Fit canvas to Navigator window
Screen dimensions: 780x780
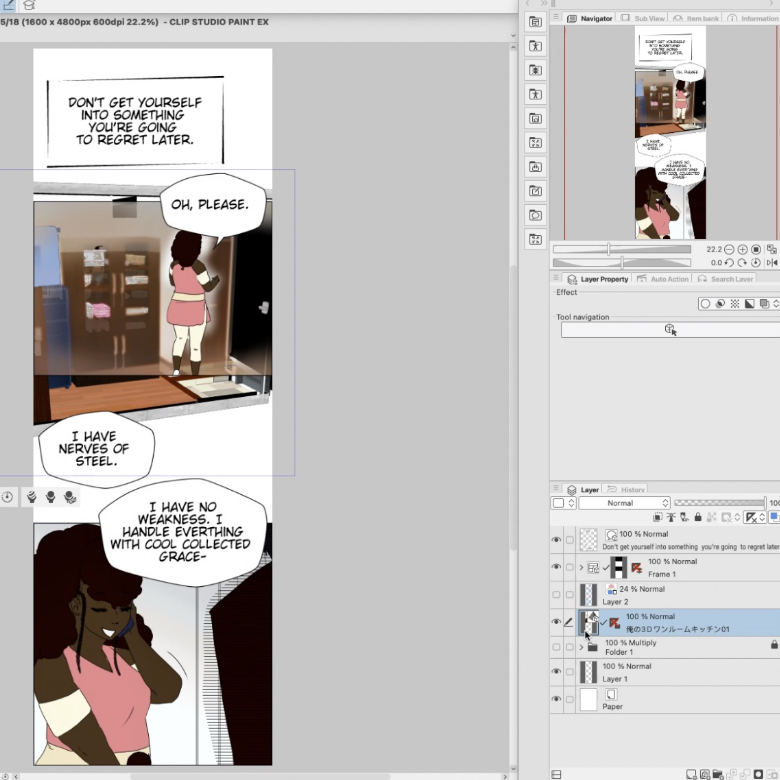point(772,249)
